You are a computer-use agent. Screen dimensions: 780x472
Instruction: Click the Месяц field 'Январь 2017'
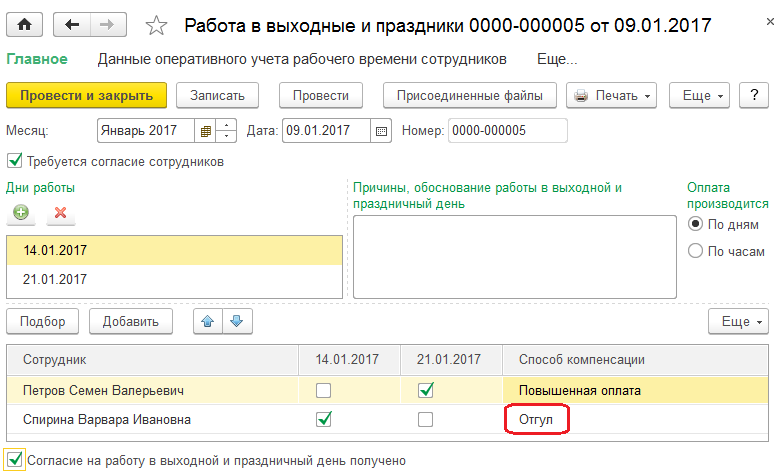145,131
